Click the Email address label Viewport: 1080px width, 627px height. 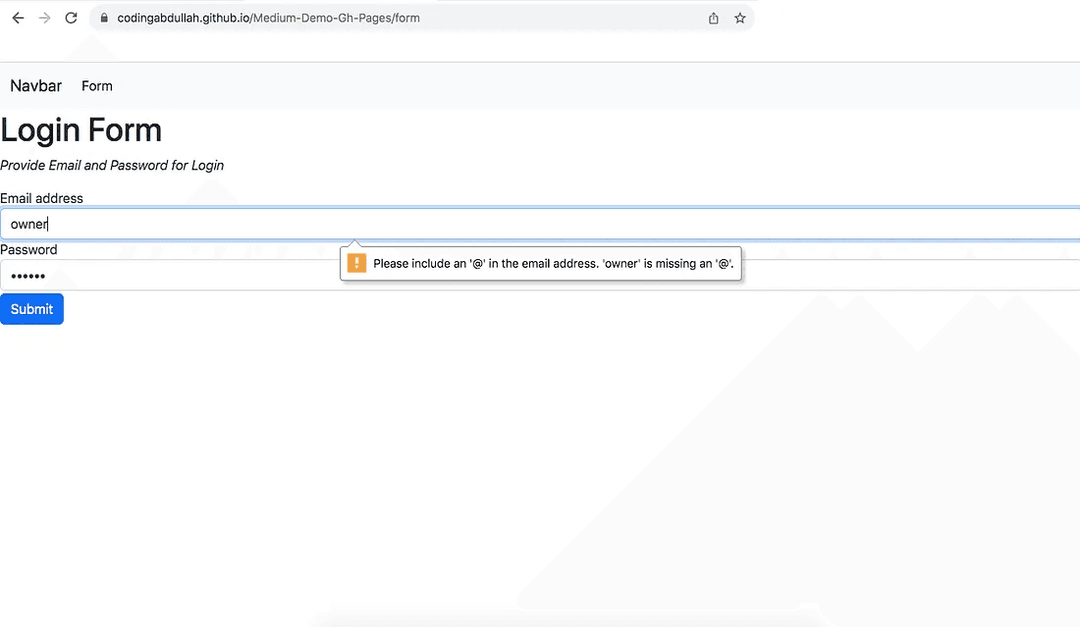[x=42, y=198]
